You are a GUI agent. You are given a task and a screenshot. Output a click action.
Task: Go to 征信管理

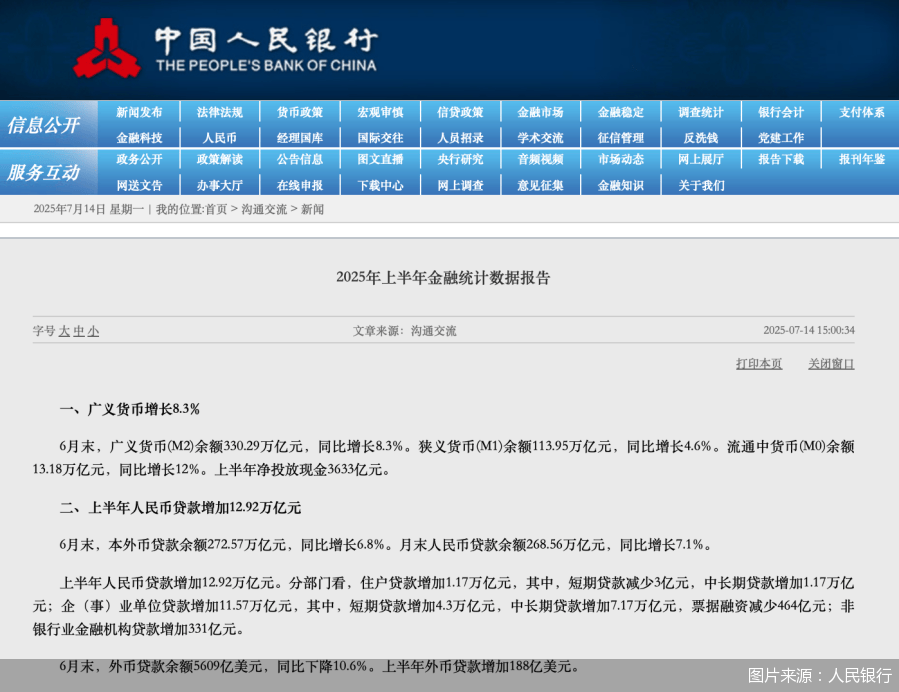point(621,138)
